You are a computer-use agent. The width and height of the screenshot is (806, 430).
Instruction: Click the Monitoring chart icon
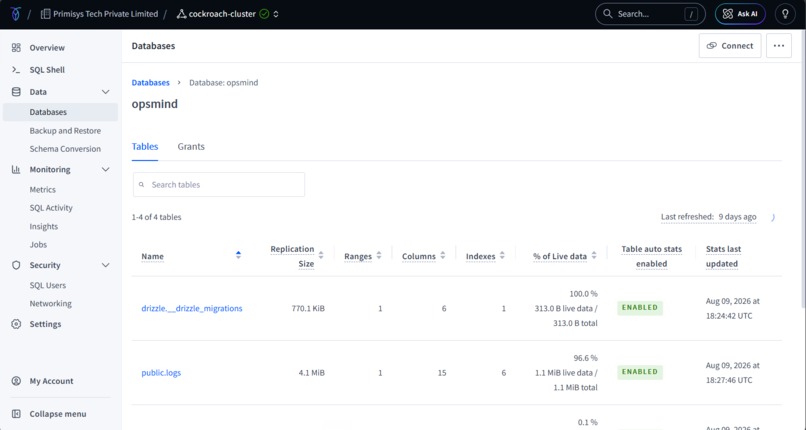16,170
